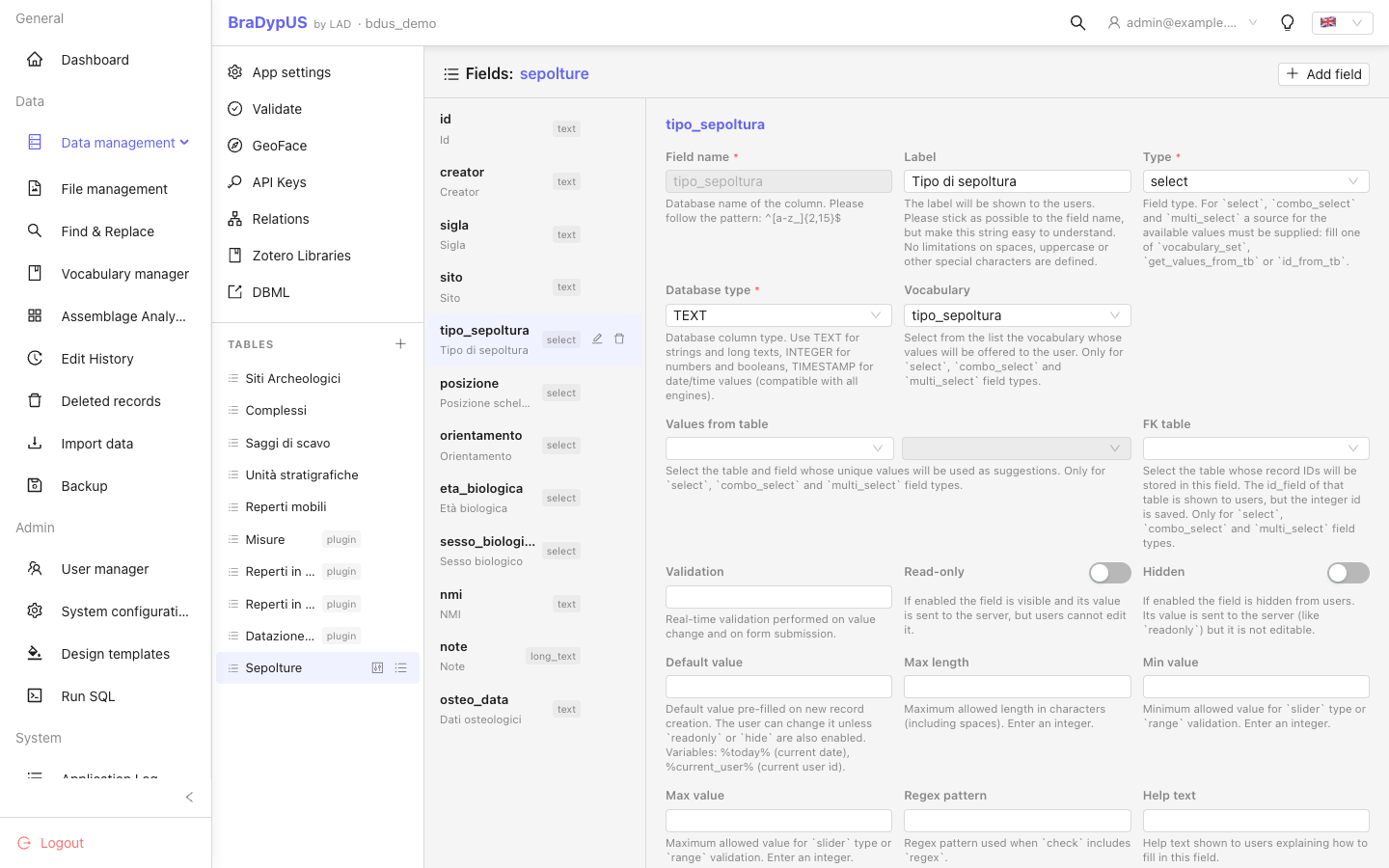The height and width of the screenshot is (868, 1389).
Task: Select the osteo_data field row
Action: (533, 709)
